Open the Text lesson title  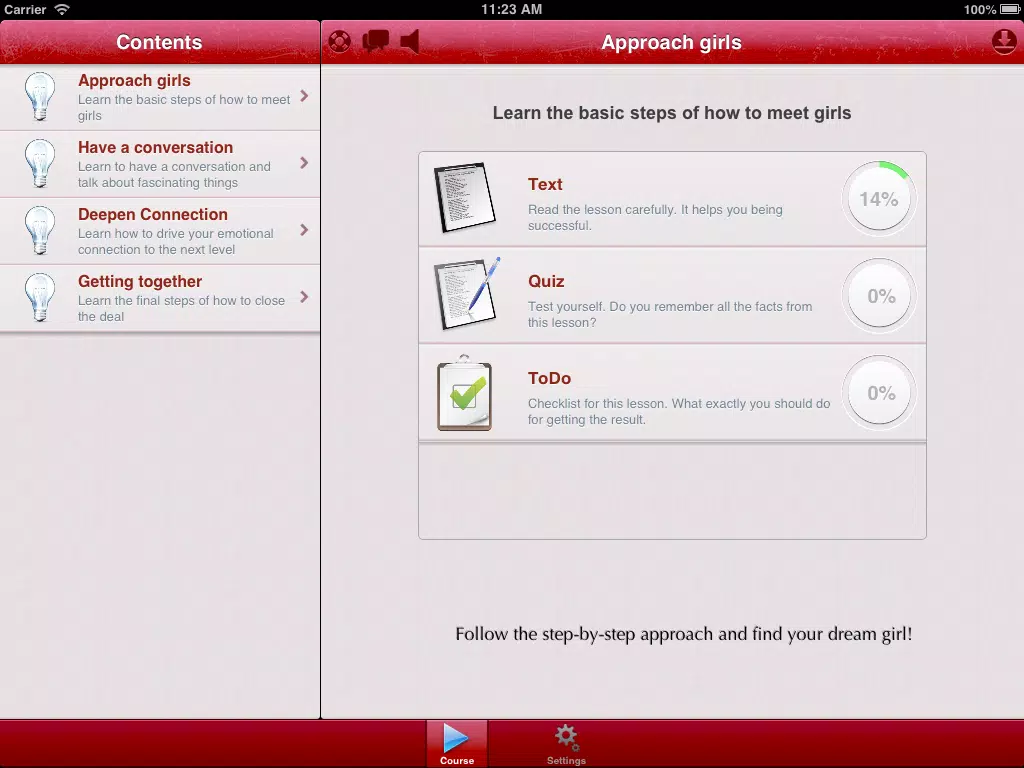coord(545,184)
